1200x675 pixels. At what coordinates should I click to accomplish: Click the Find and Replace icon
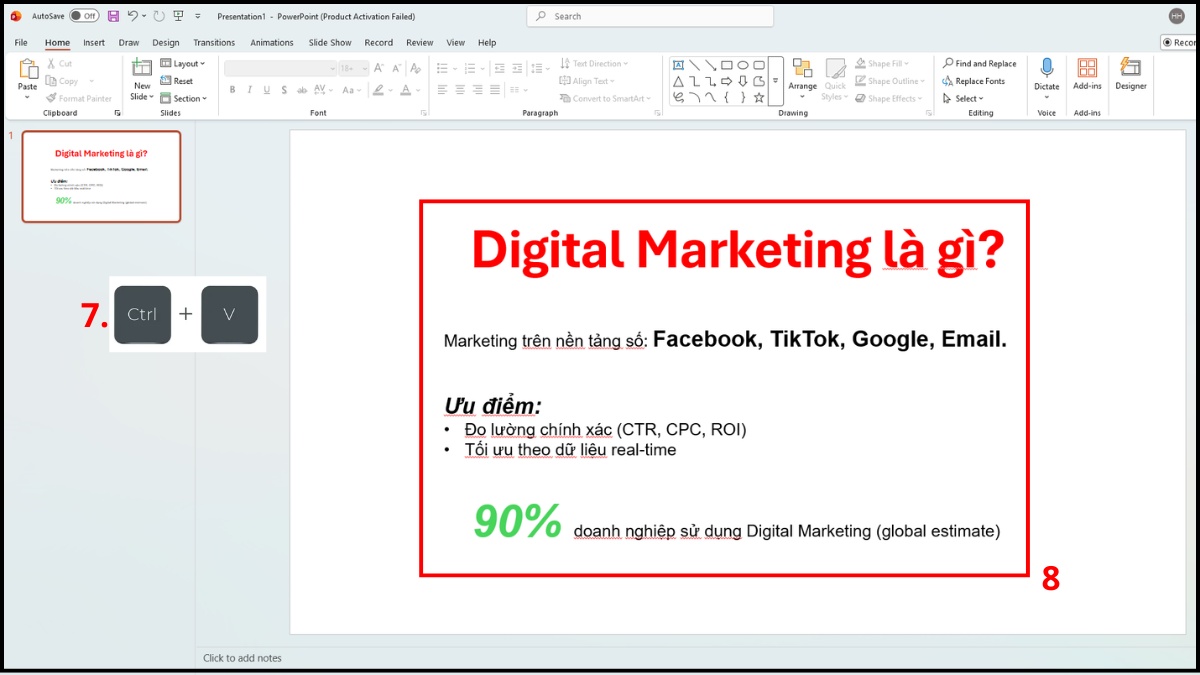[x=947, y=63]
